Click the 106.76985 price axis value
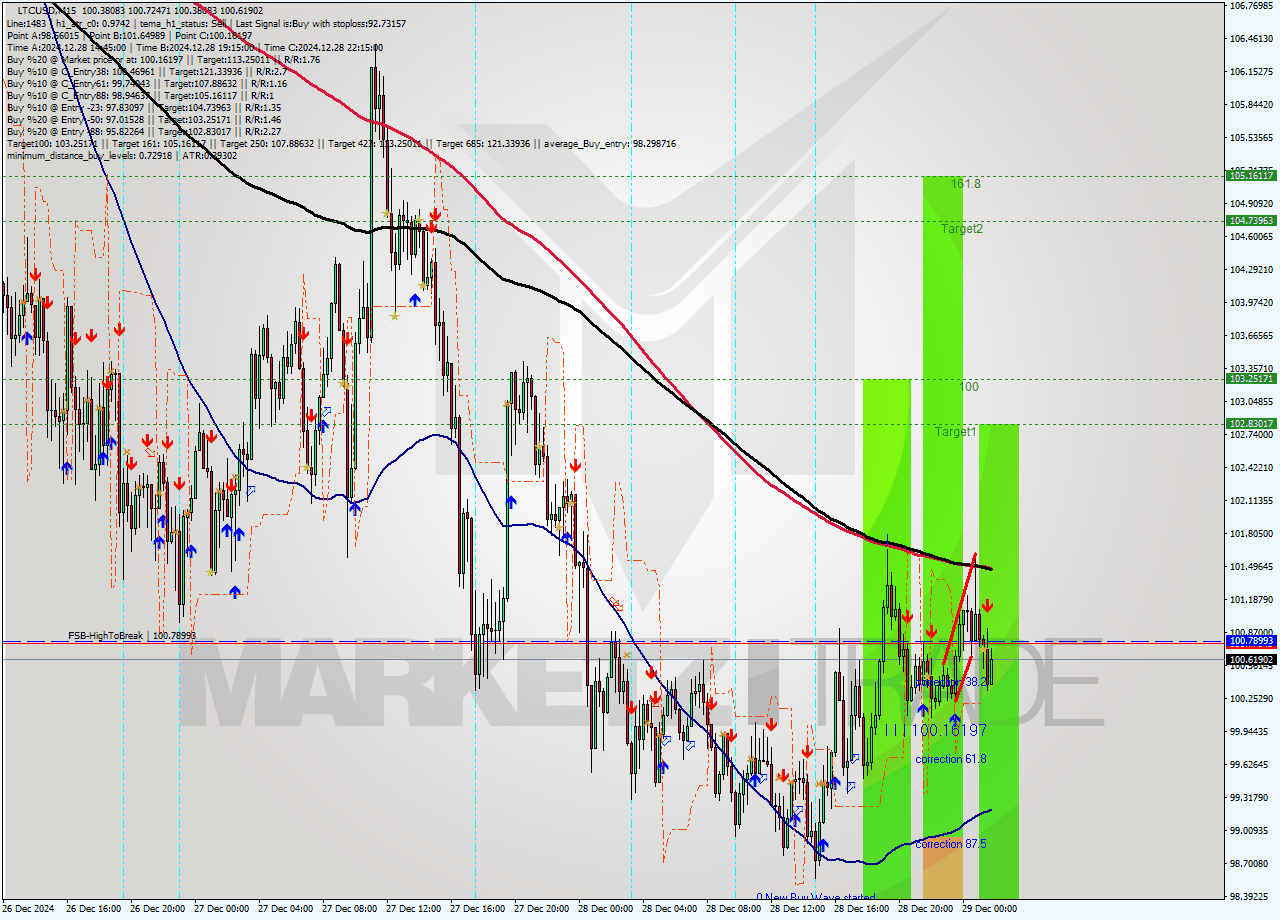 pyautogui.click(x=1251, y=6)
